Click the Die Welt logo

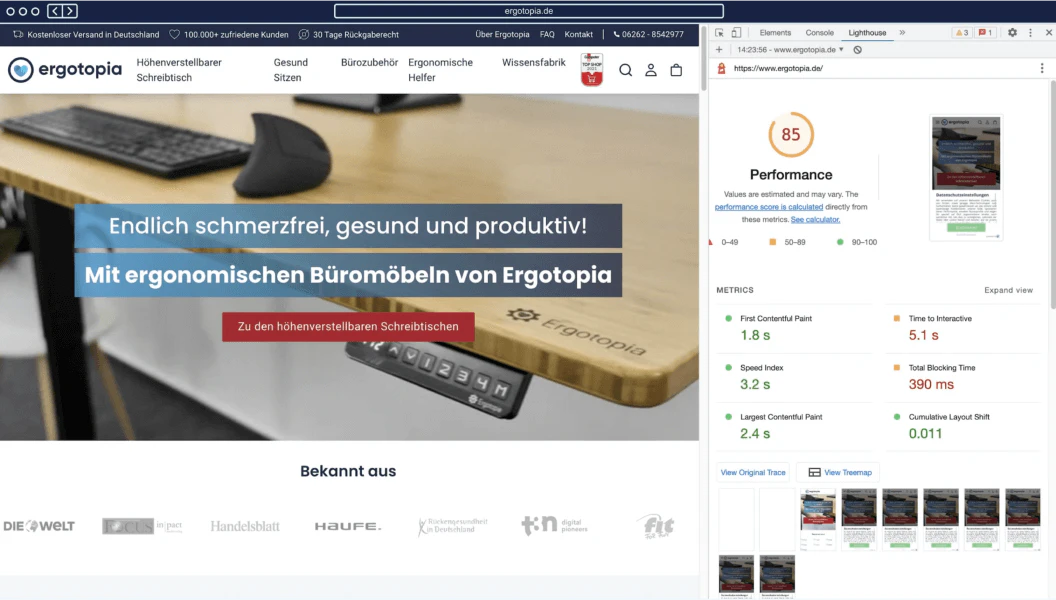point(39,526)
